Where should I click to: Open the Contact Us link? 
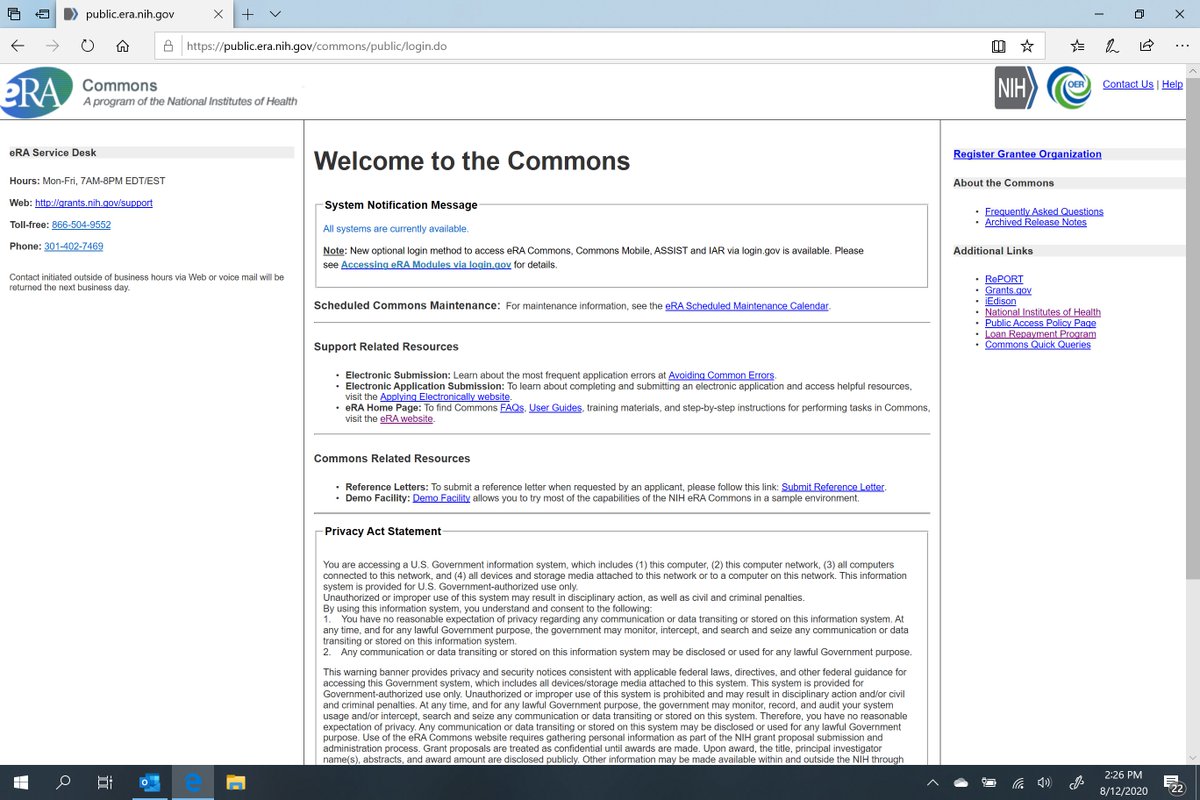pos(1128,84)
